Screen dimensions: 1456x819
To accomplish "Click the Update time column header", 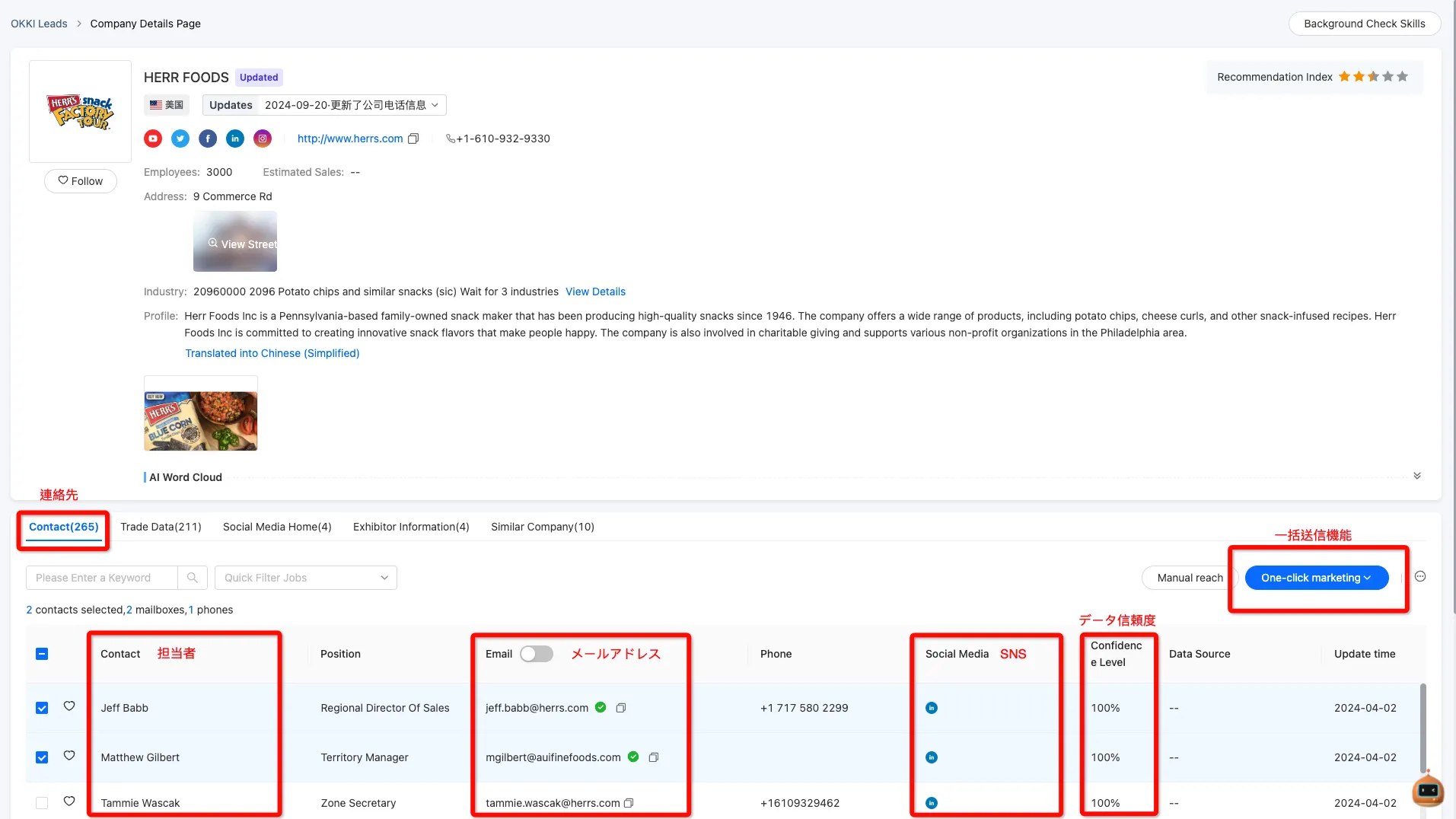I will [1365, 654].
